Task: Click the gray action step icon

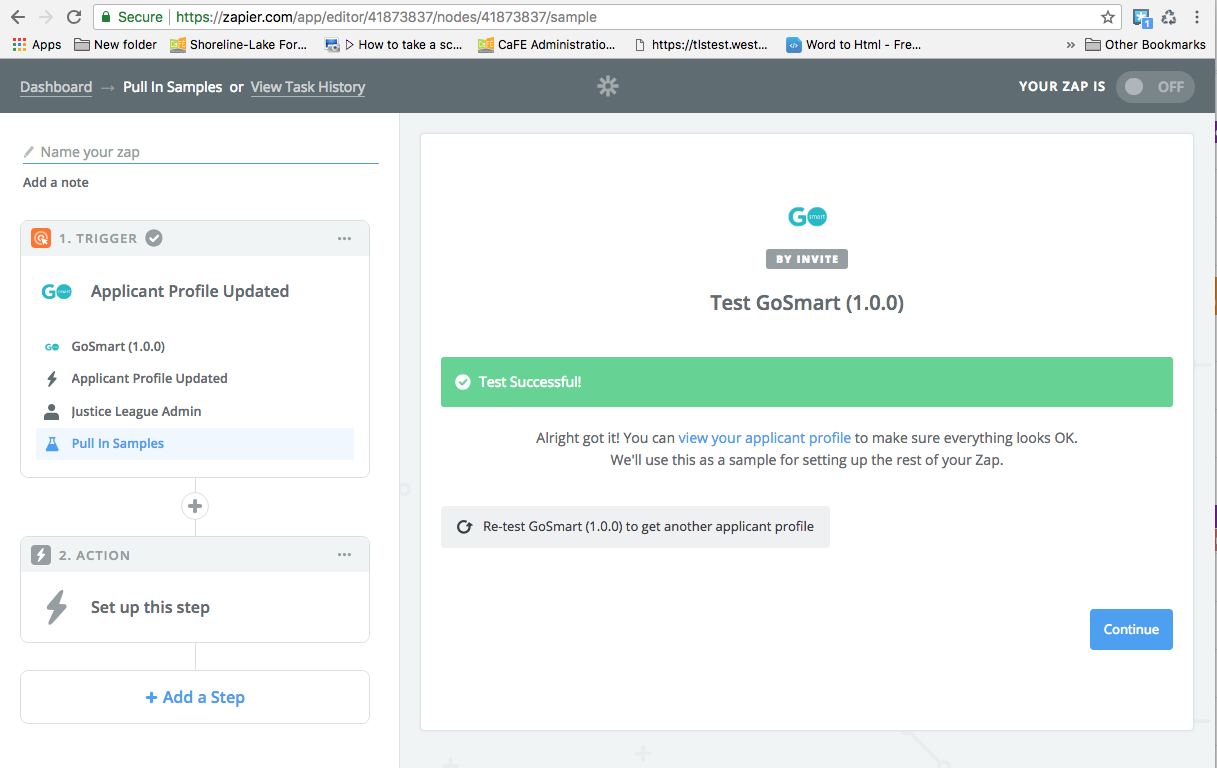Action: click(x=41, y=555)
